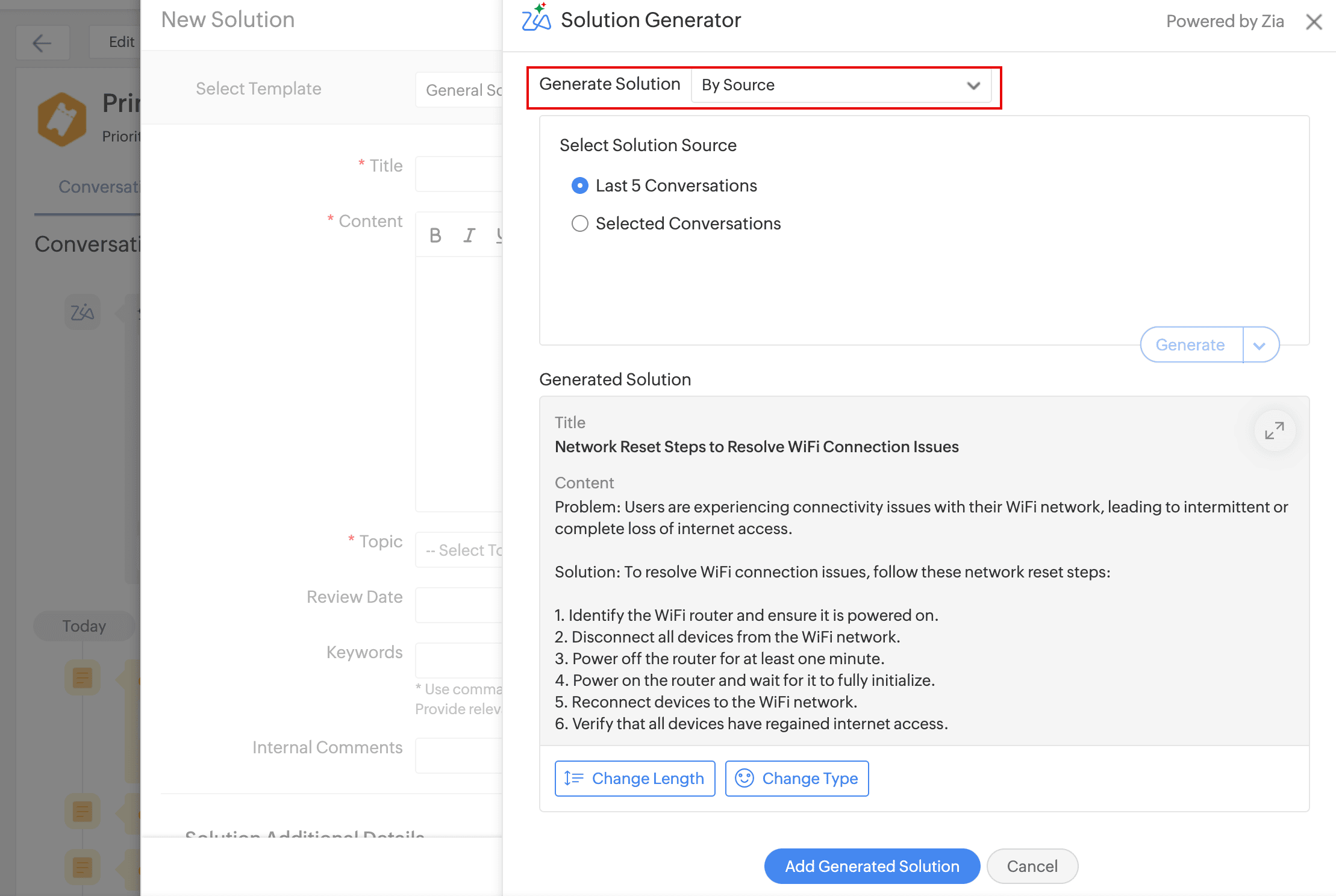Switch to the Conversations tab

(100, 187)
